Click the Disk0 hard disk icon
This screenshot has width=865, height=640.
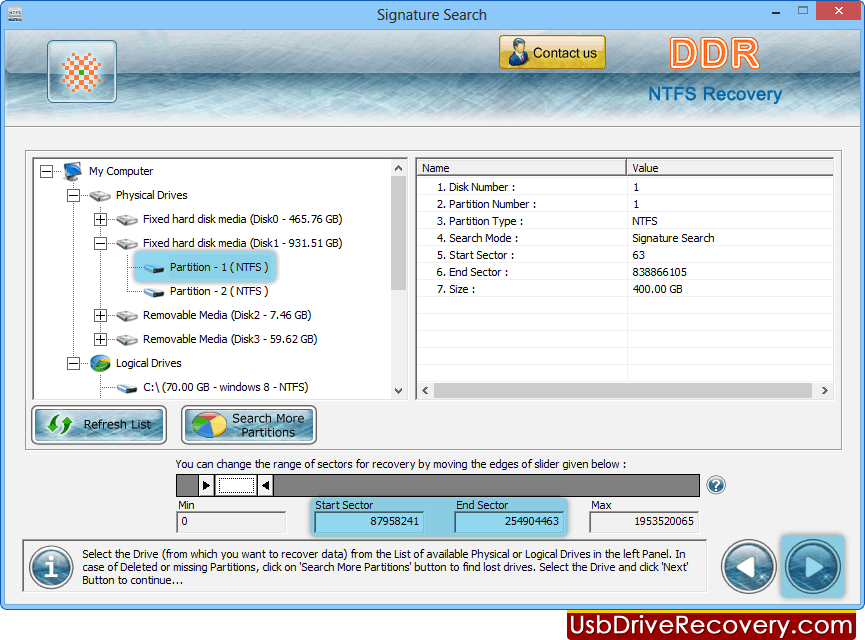pos(127,220)
